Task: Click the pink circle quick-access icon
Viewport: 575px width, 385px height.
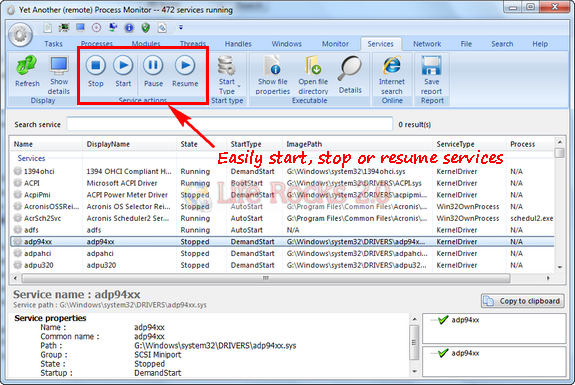Action: click(96, 28)
